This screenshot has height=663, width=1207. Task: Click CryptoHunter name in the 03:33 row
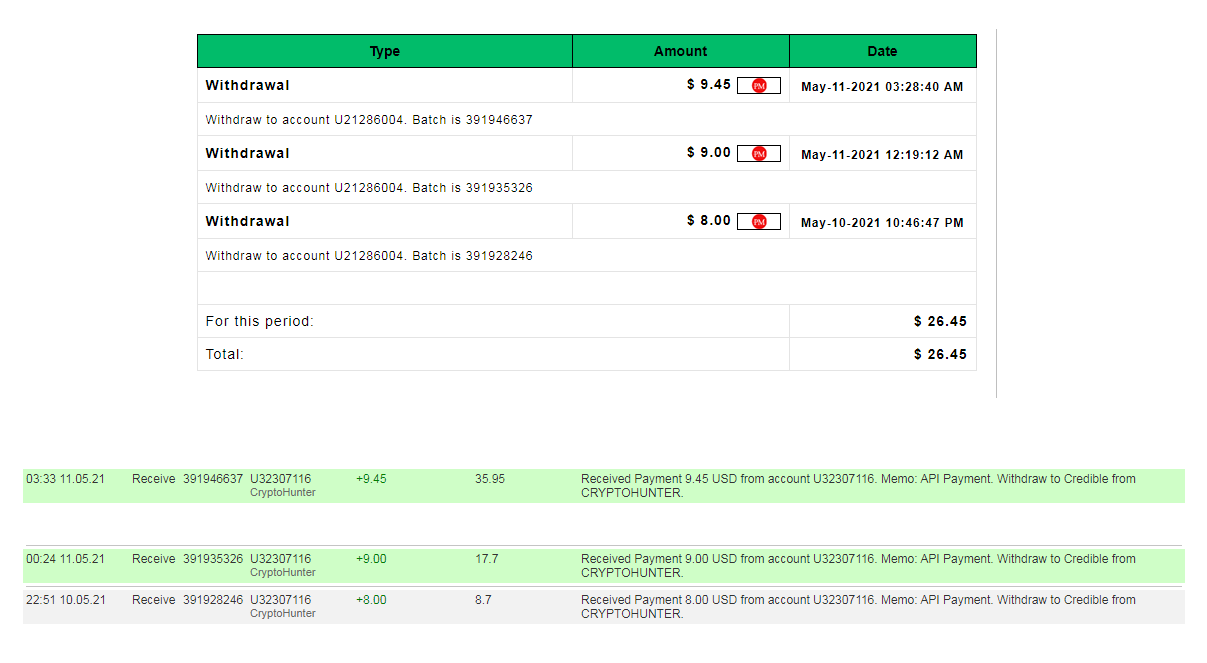(x=283, y=493)
